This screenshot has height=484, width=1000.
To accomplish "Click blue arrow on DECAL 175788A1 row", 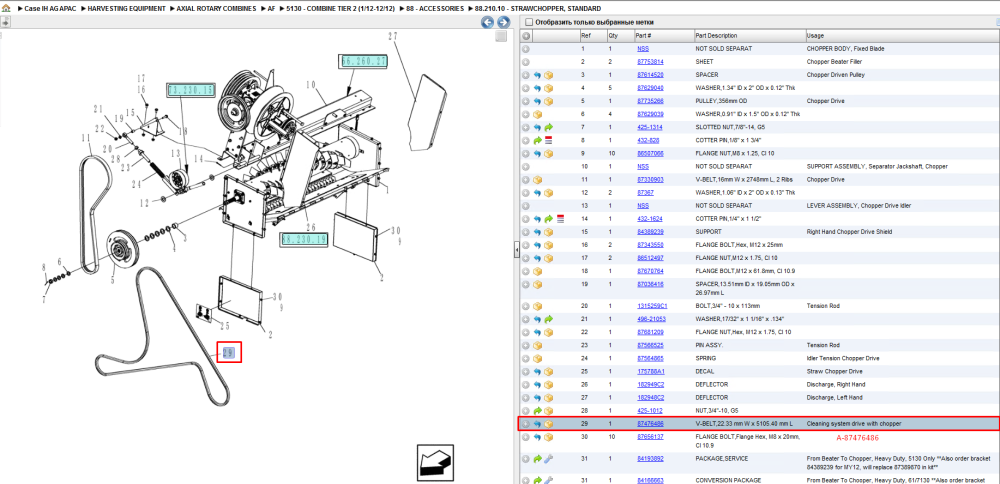I will pos(538,371).
